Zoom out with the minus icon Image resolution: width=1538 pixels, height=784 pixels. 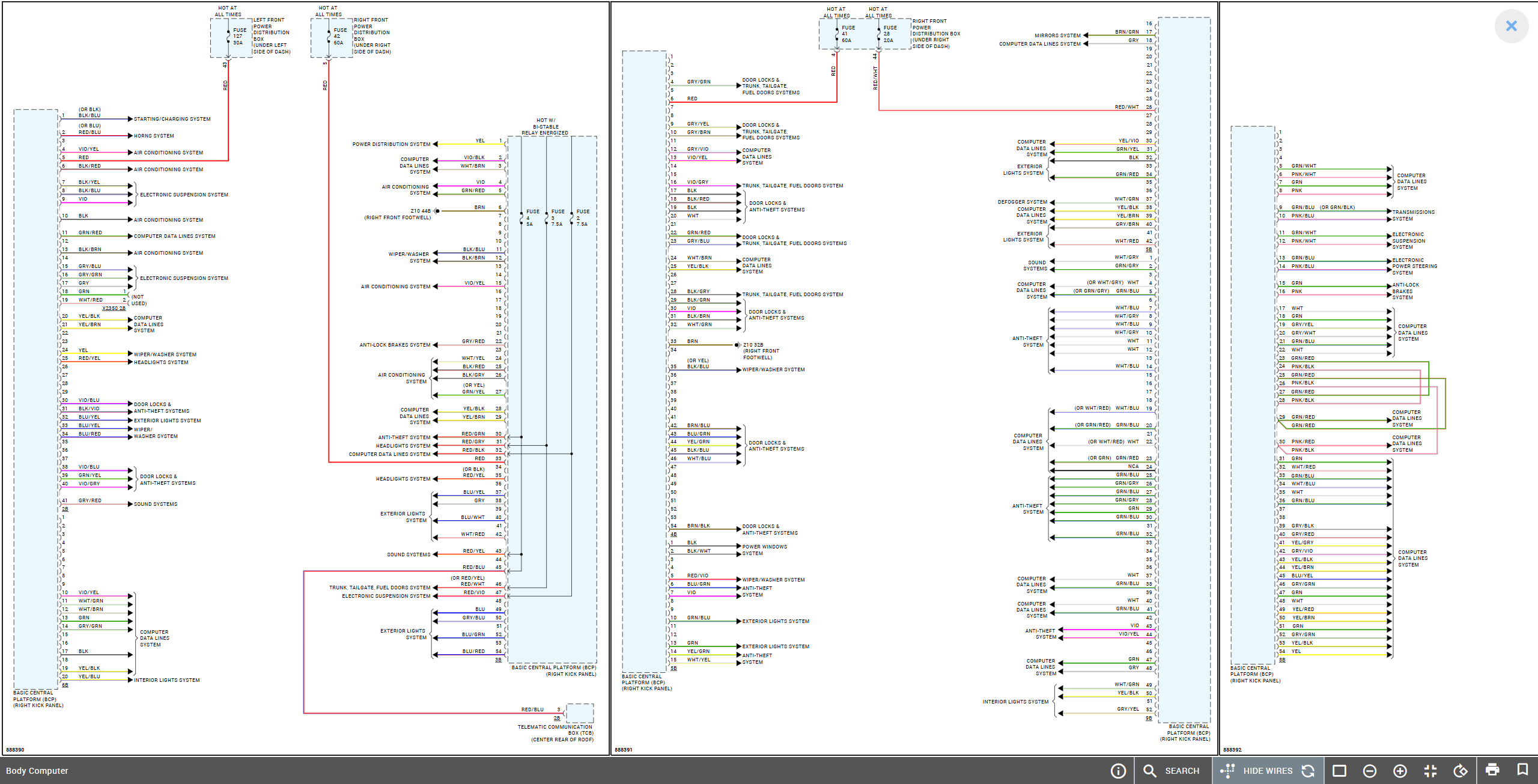[x=1370, y=771]
